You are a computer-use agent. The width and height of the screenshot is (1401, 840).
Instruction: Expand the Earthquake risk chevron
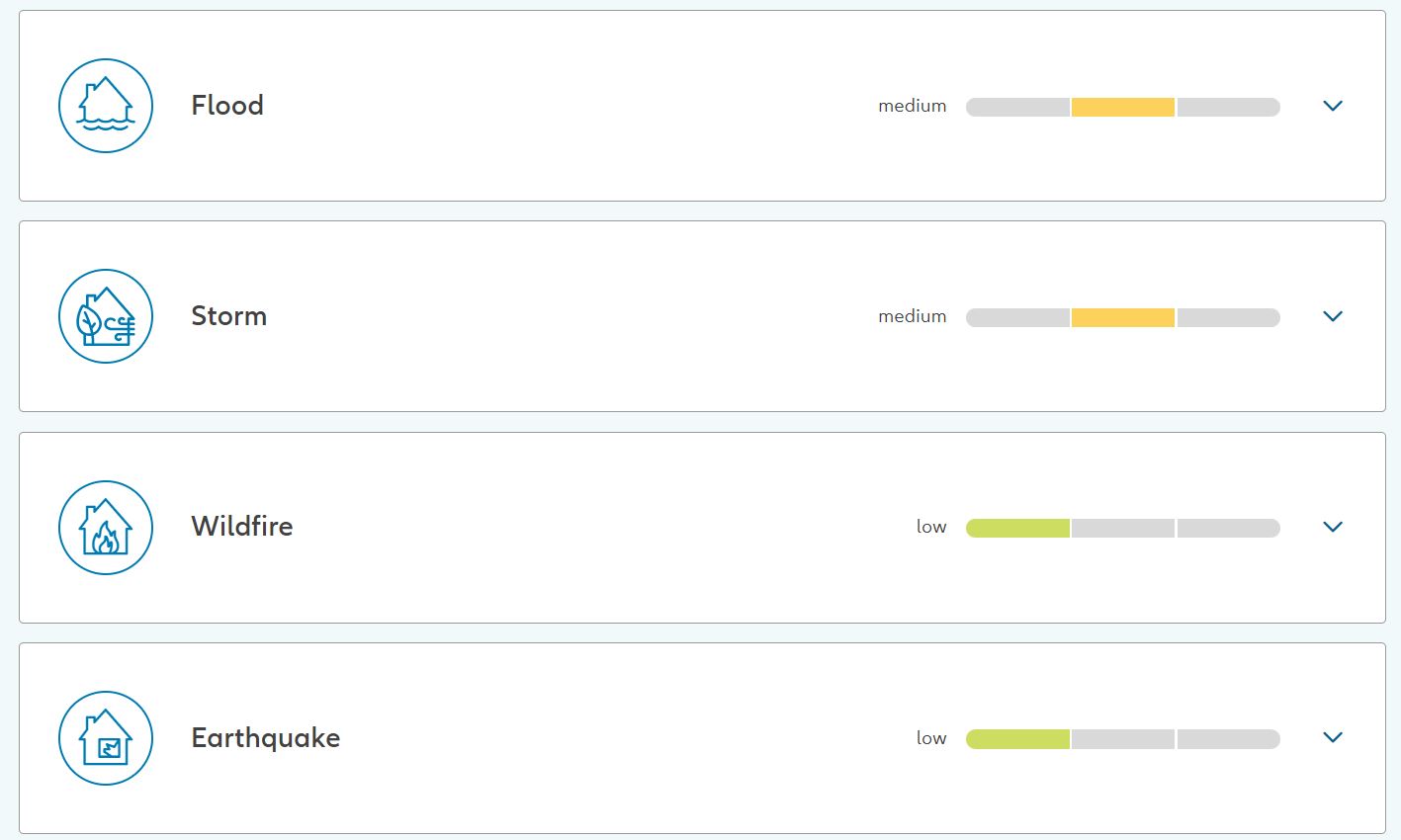(x=1333, y=737)
